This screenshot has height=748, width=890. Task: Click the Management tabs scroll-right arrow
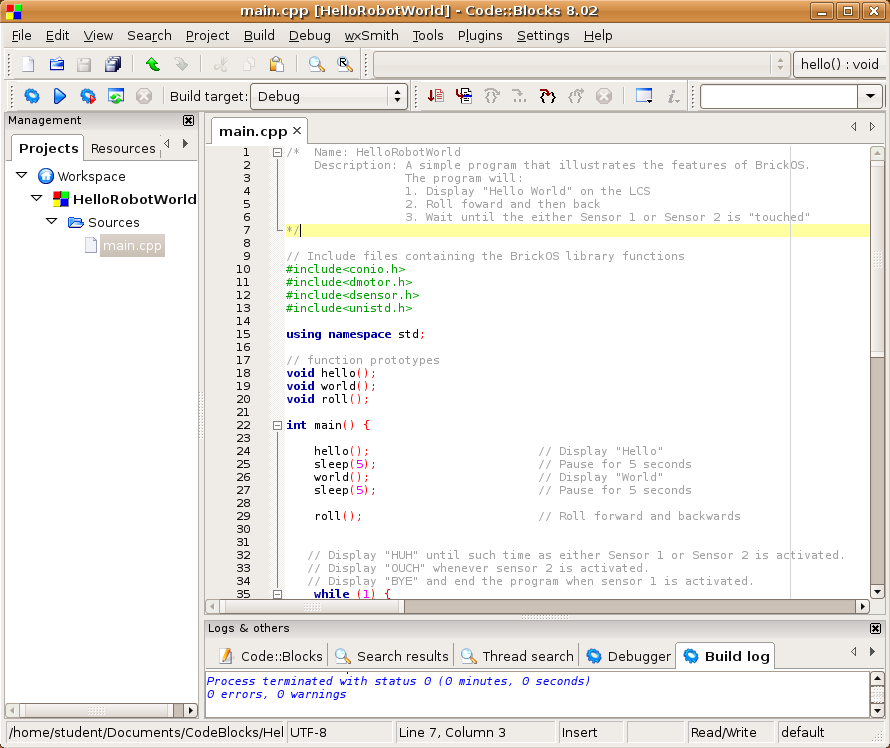click(x=186, y=144)
